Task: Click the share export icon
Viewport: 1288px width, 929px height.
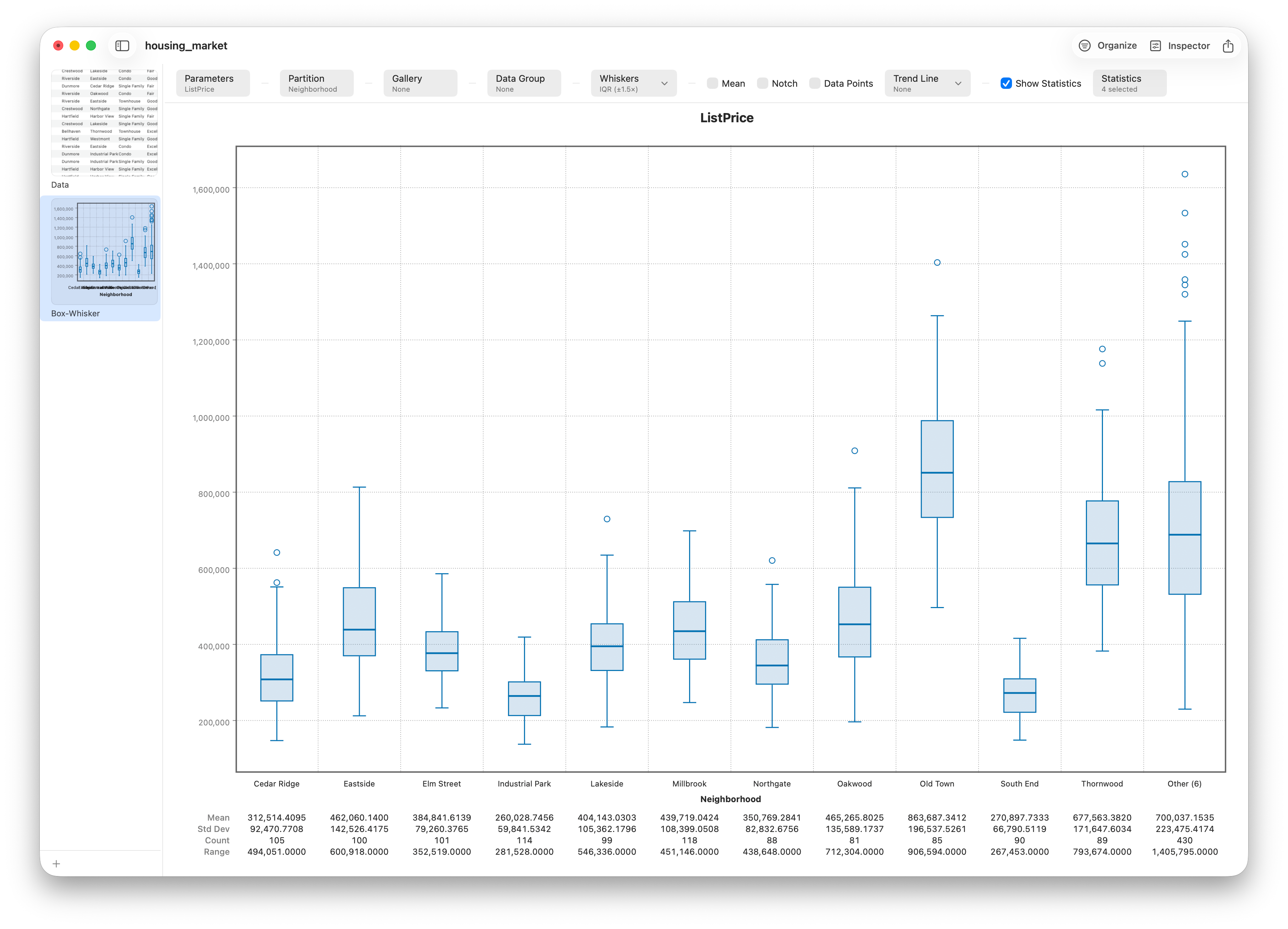Action: pos(1228,45)
